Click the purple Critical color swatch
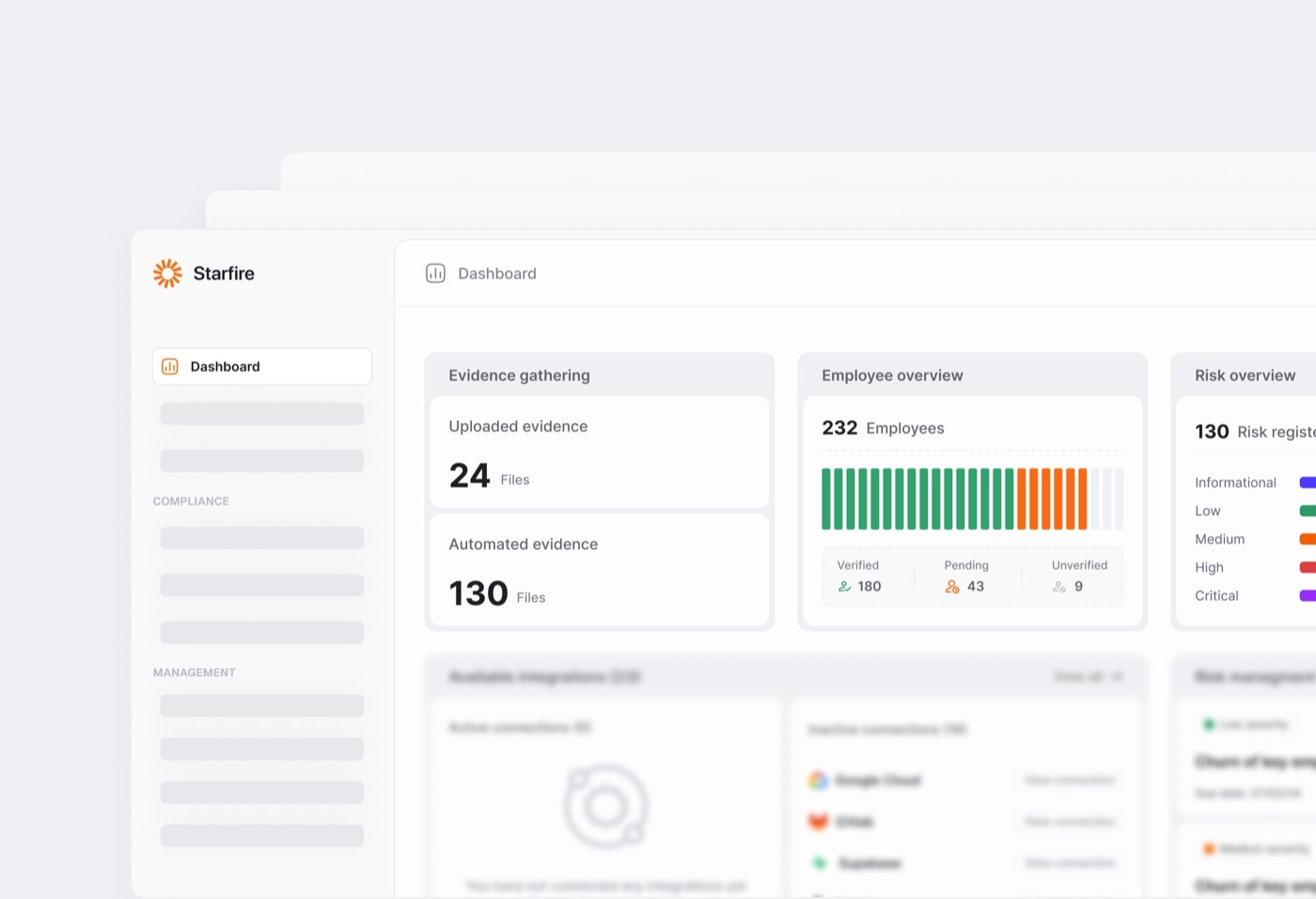The height and width of the screenshot is (899, 1316). [1308, 595]
